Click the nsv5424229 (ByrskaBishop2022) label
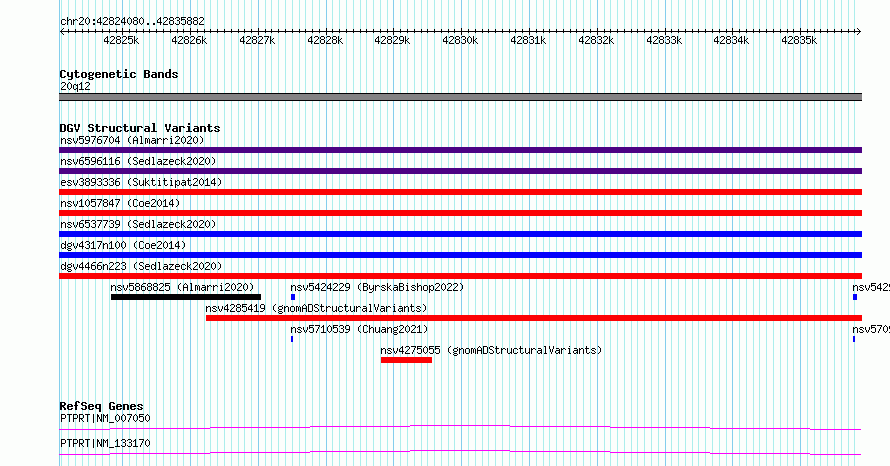The width and height of the screenshot is (890, 466). click(x=377, y=287)
